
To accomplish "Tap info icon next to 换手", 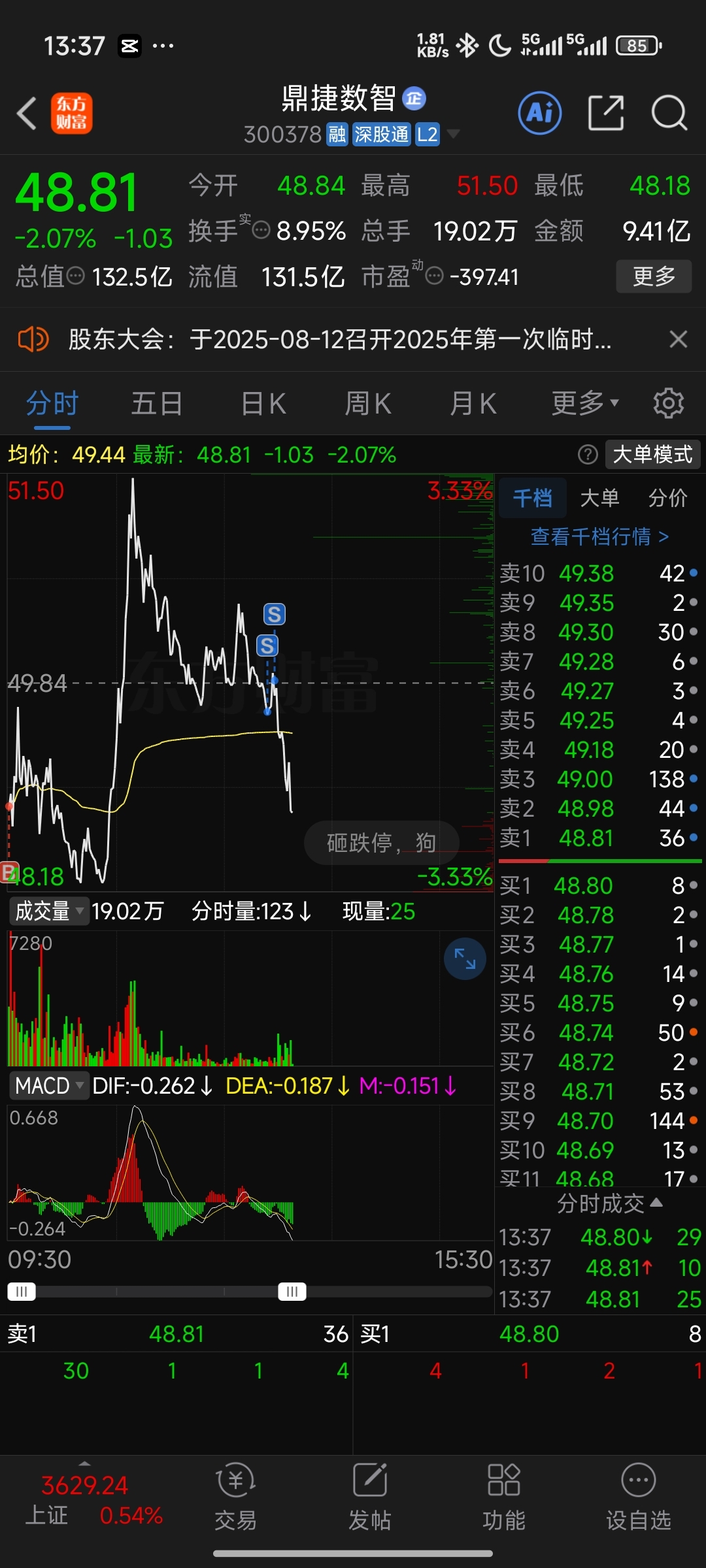I will tap(261, 231).
